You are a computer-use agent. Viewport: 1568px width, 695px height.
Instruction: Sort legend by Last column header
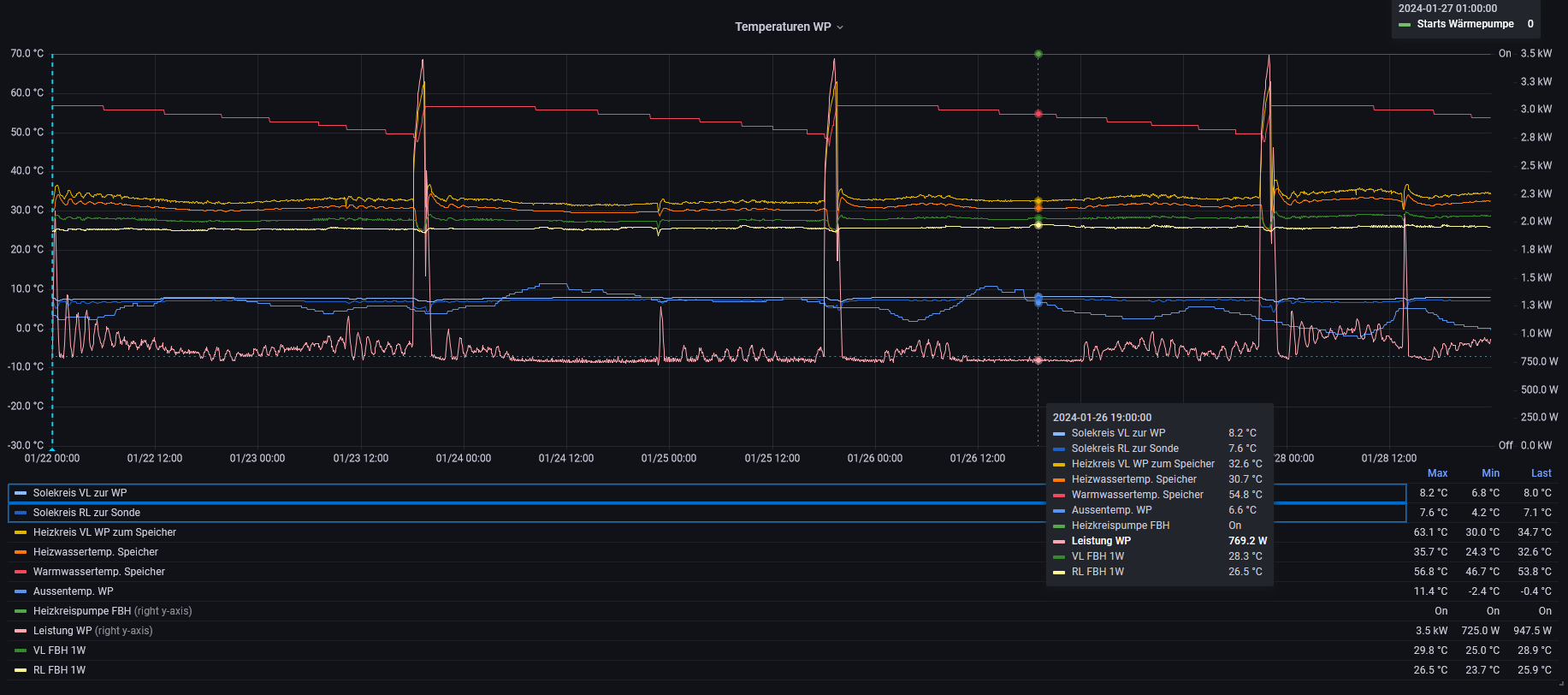pyautogui.click(x=1541, y=473)
